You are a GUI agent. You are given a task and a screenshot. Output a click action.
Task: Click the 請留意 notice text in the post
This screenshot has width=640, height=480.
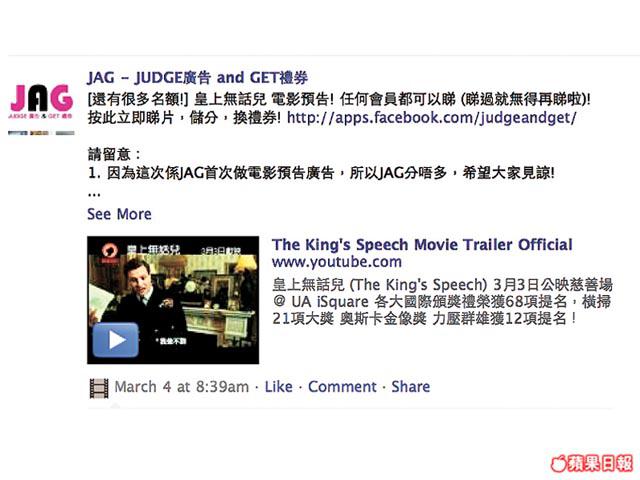click(114, 154)
